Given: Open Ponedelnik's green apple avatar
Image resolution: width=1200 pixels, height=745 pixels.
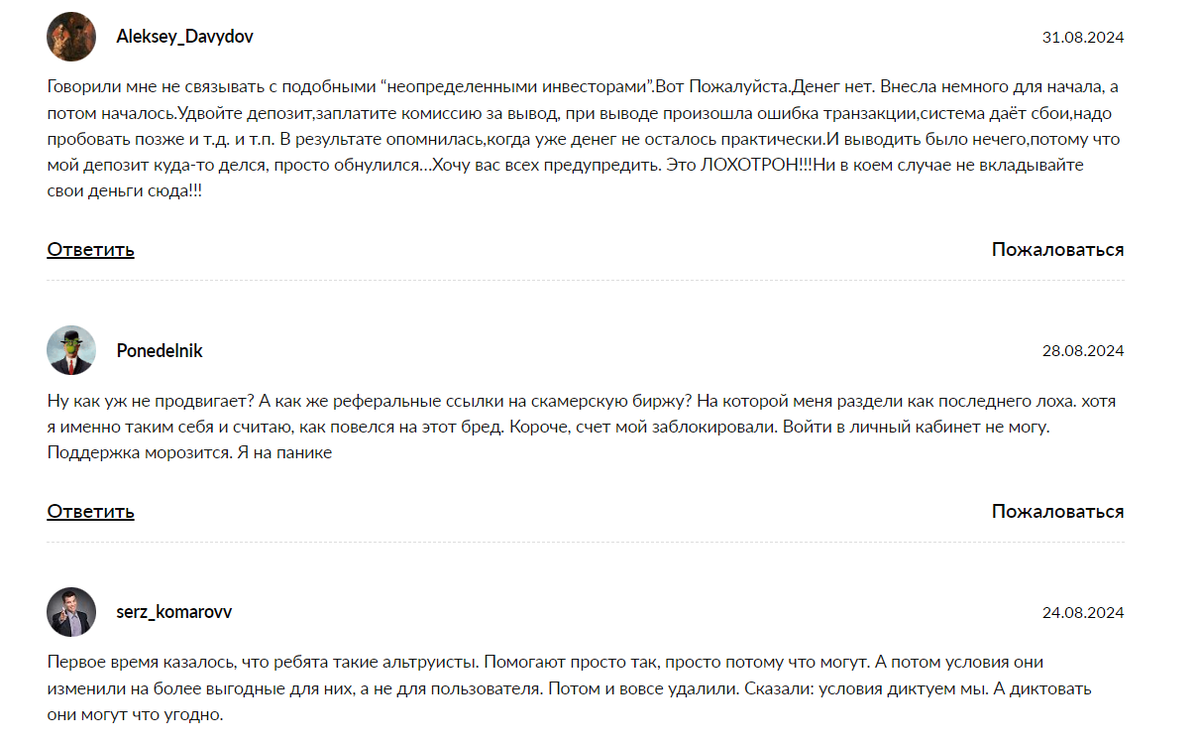Looking at the screenshot, I should coord(71,351).
